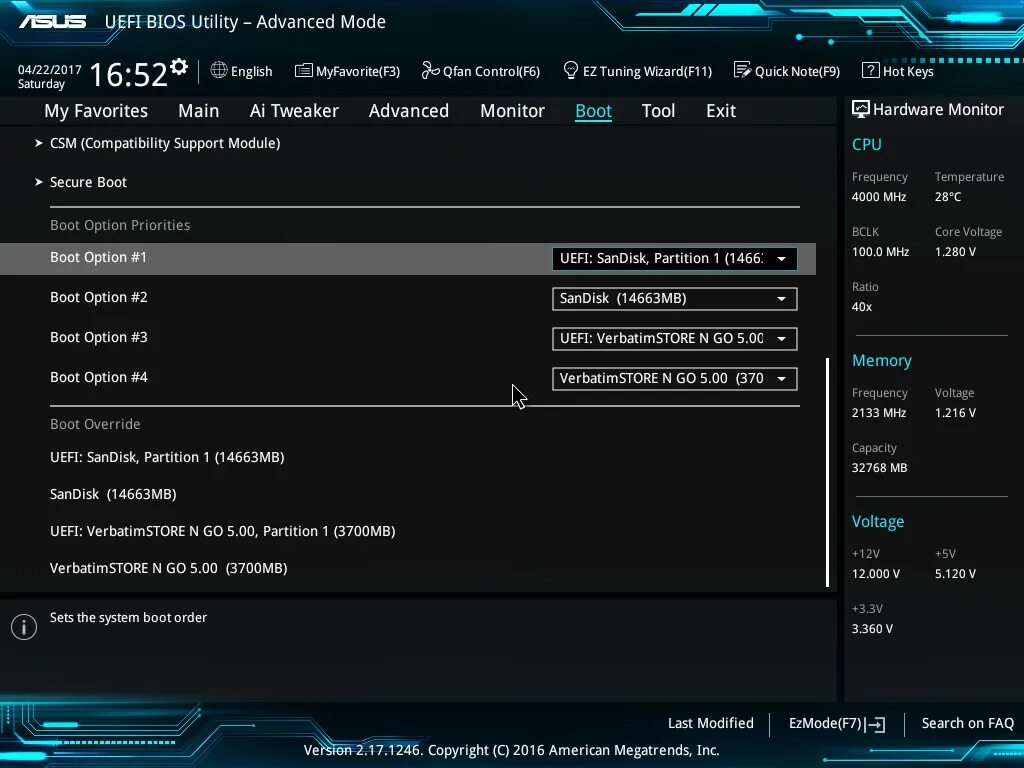Click Last Modified button
Screen dimensions: 1024x768
click(711, 723)
